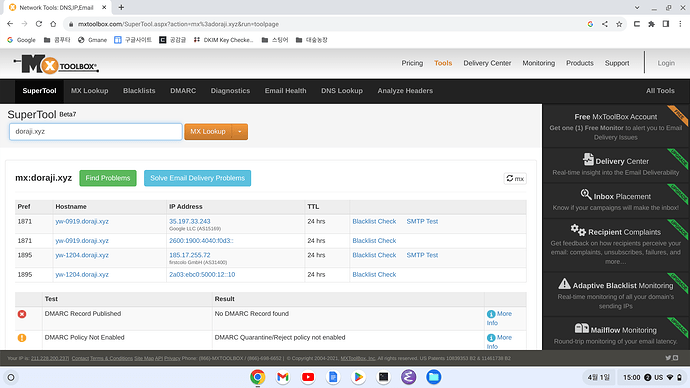Open Chrome's three-dot menu
This screenshot has height=388, width=690.
[x=680, y=24]
